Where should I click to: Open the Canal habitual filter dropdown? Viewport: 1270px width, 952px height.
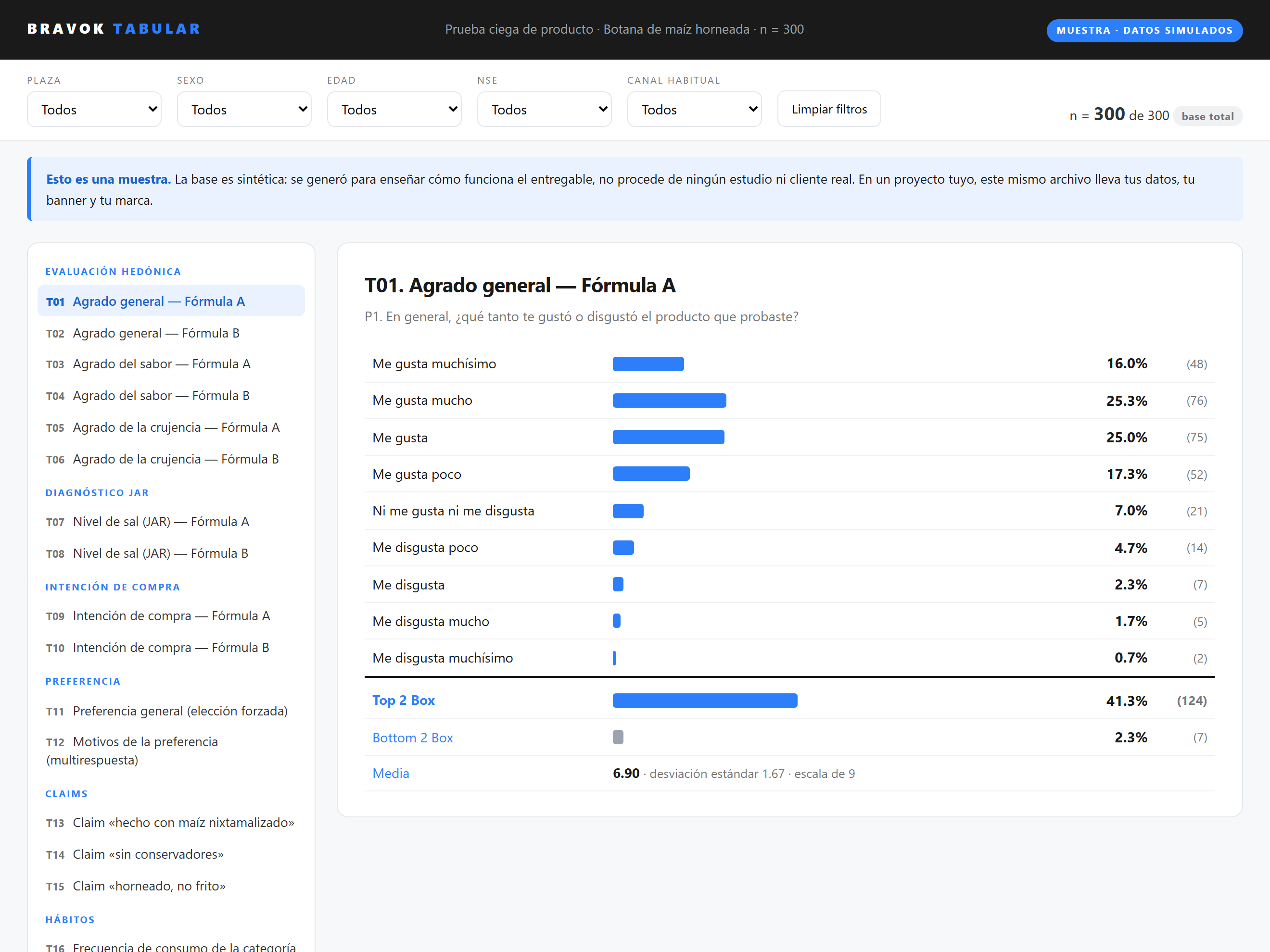coord(694,109)
